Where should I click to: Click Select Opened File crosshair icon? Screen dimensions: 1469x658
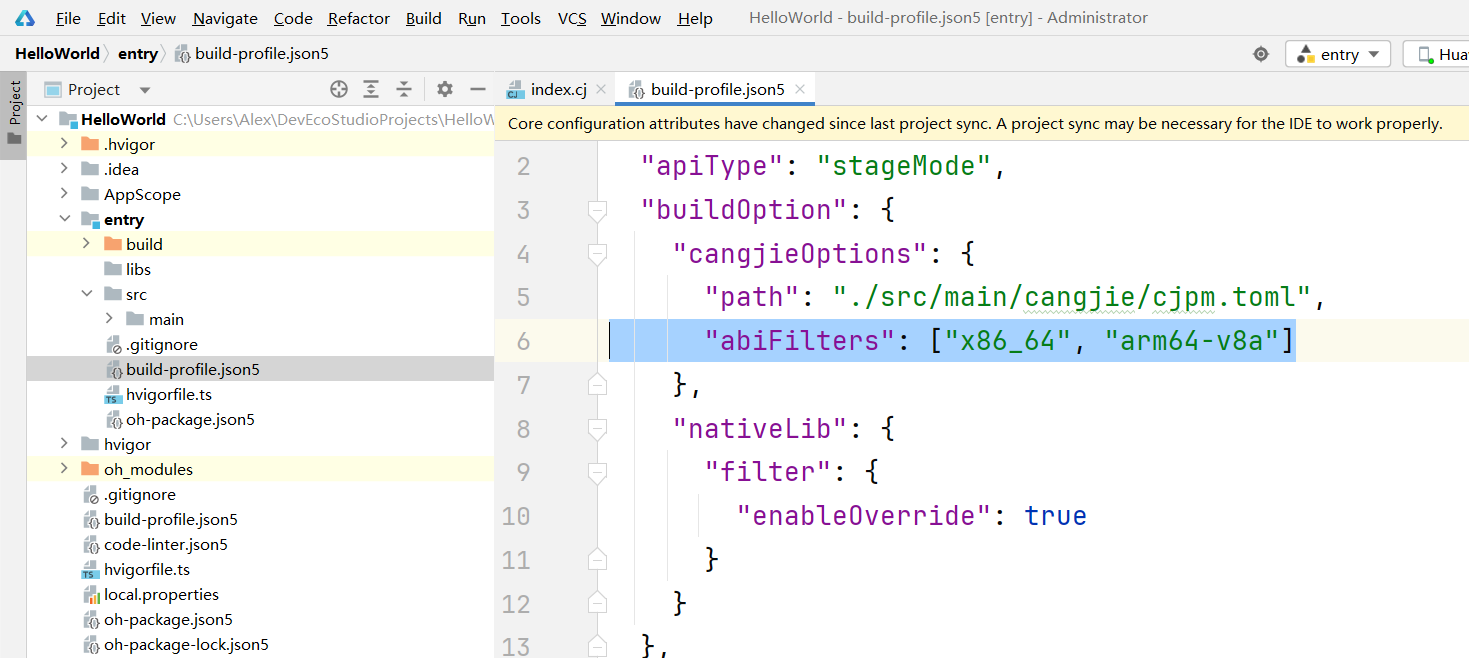click(x=339, y=90)
